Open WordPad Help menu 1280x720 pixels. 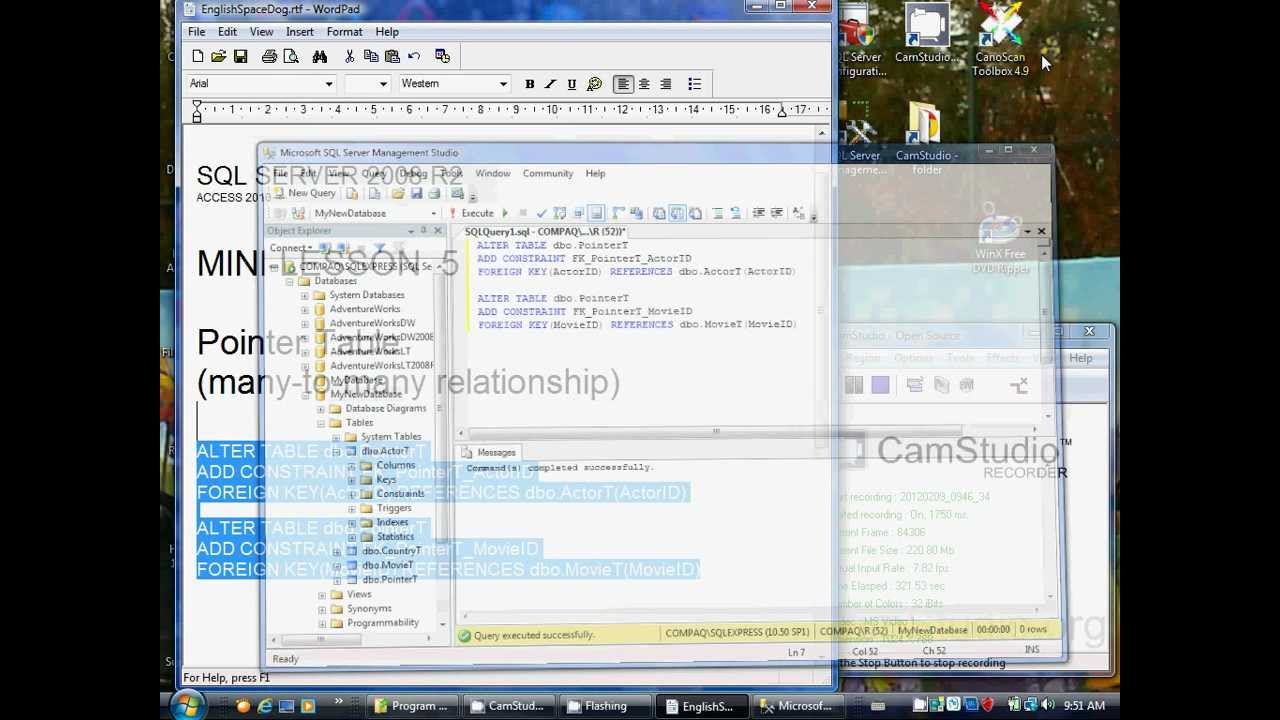pyautogui.click(x=387, y=32)
